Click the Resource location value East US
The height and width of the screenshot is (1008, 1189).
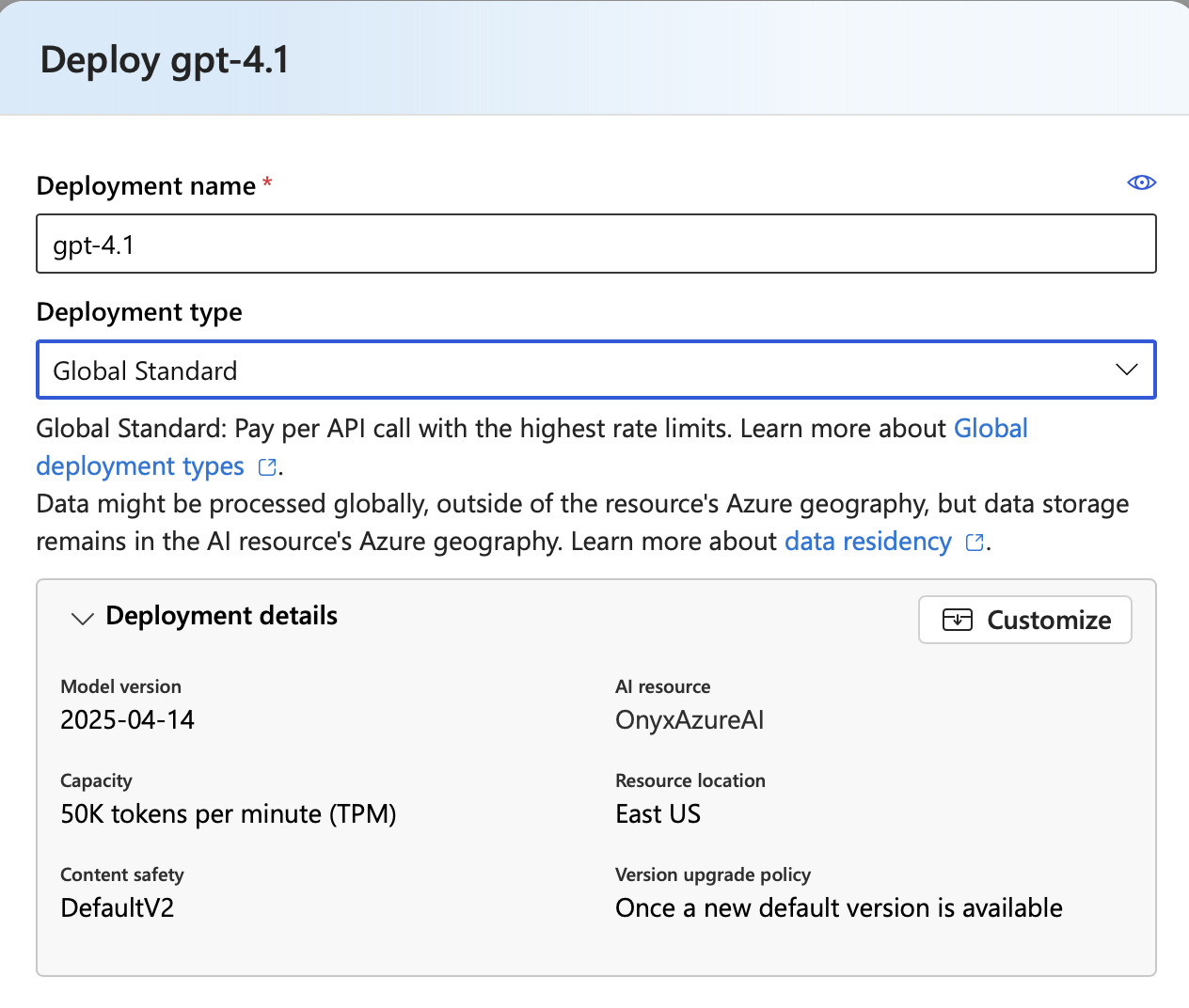658,814
